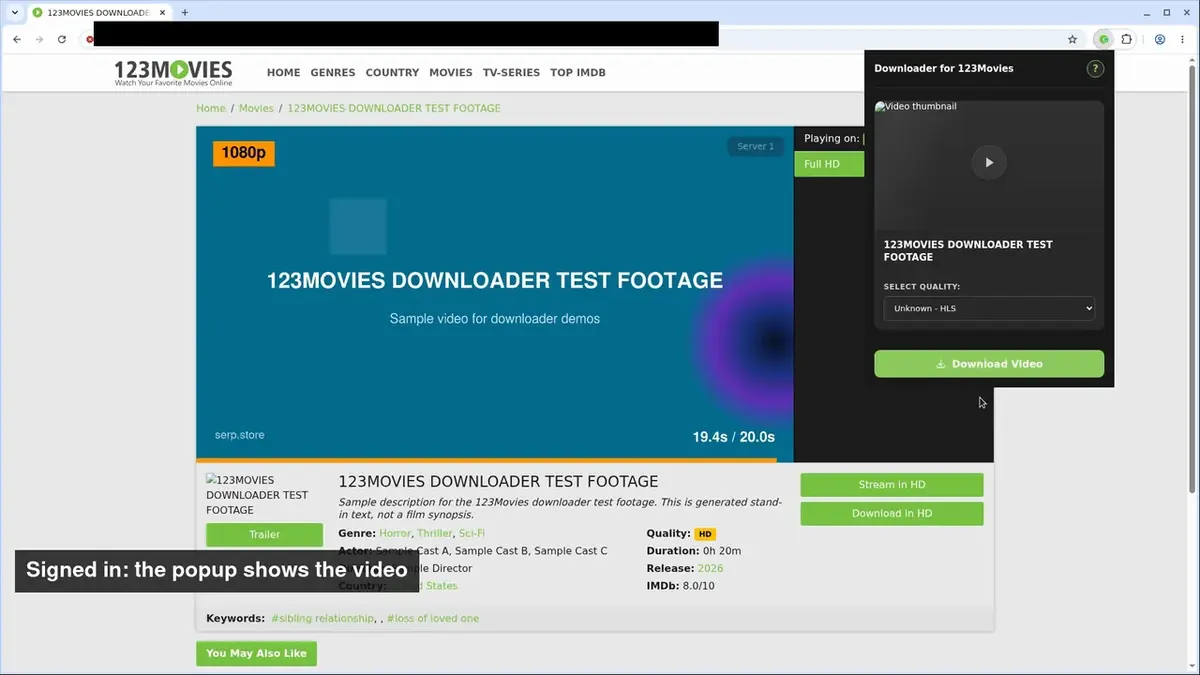Click the Trailer button
This screenshot has width=1200, height=675.
pos(265,535)
